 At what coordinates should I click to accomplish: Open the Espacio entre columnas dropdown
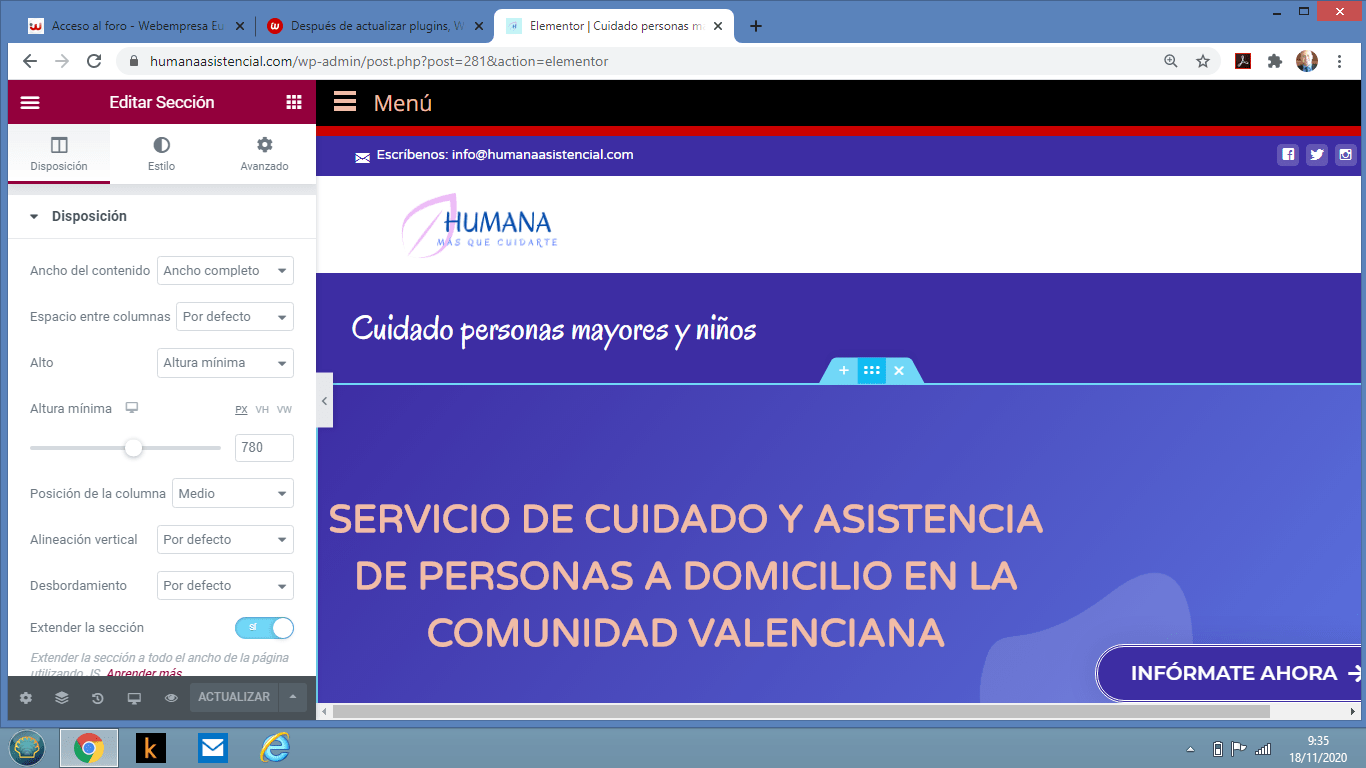[x=235, y=317]
